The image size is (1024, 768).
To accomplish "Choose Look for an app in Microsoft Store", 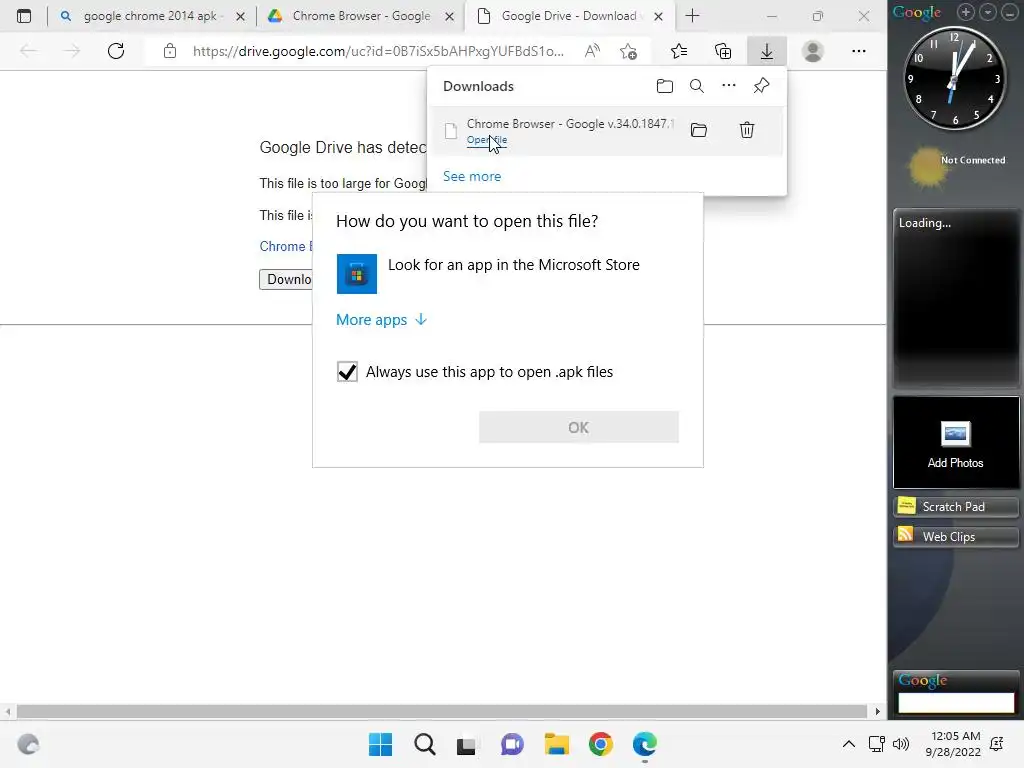I will [507, 274].
